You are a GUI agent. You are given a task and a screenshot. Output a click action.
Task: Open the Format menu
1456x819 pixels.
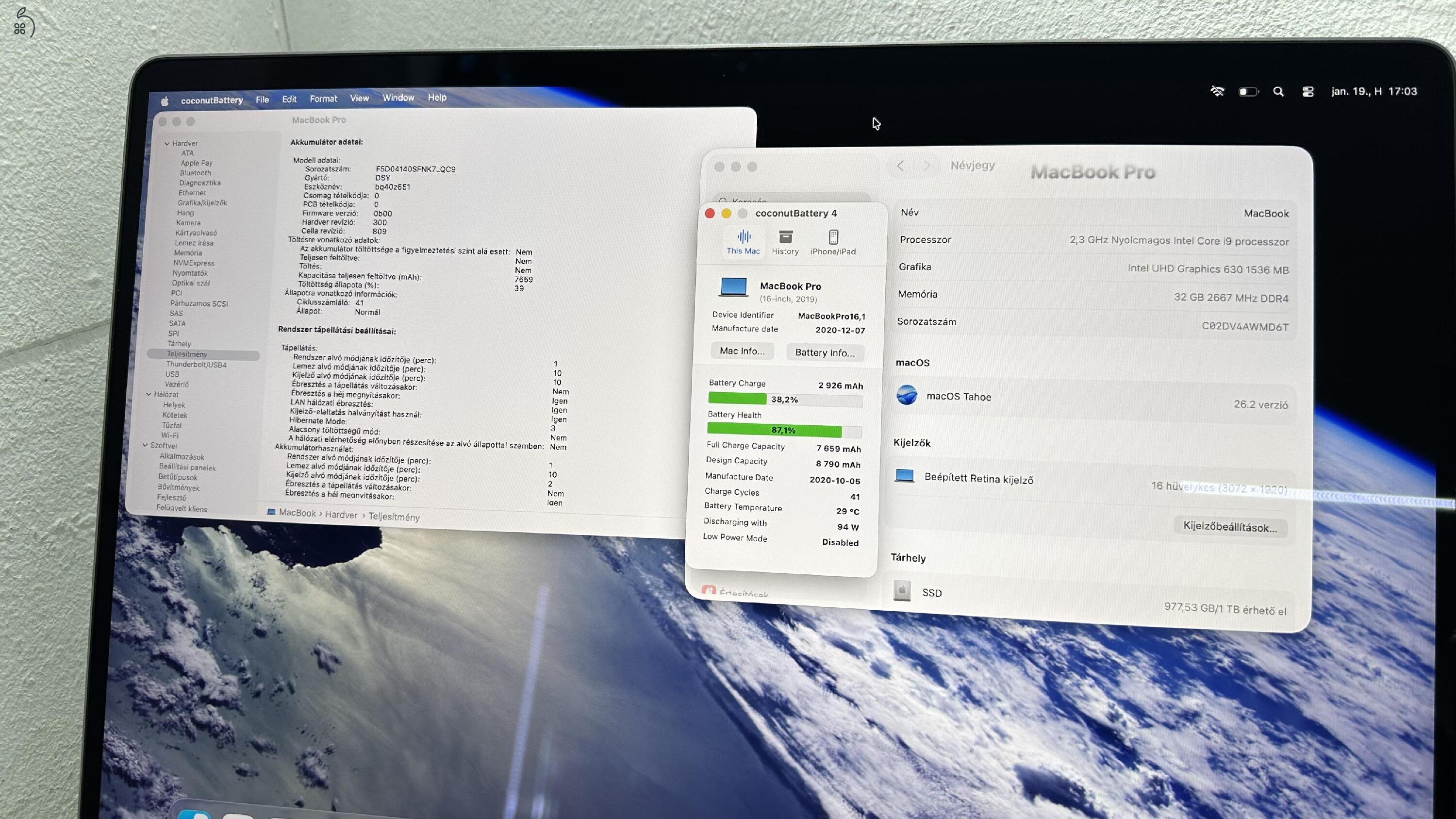(323, 99)
